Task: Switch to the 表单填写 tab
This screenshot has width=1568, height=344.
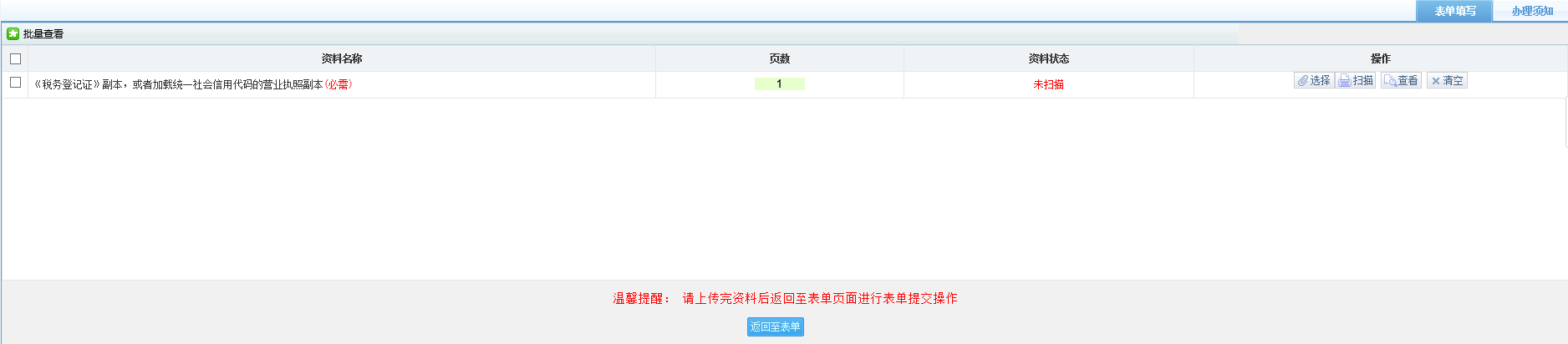Action: coord(1454,11)
